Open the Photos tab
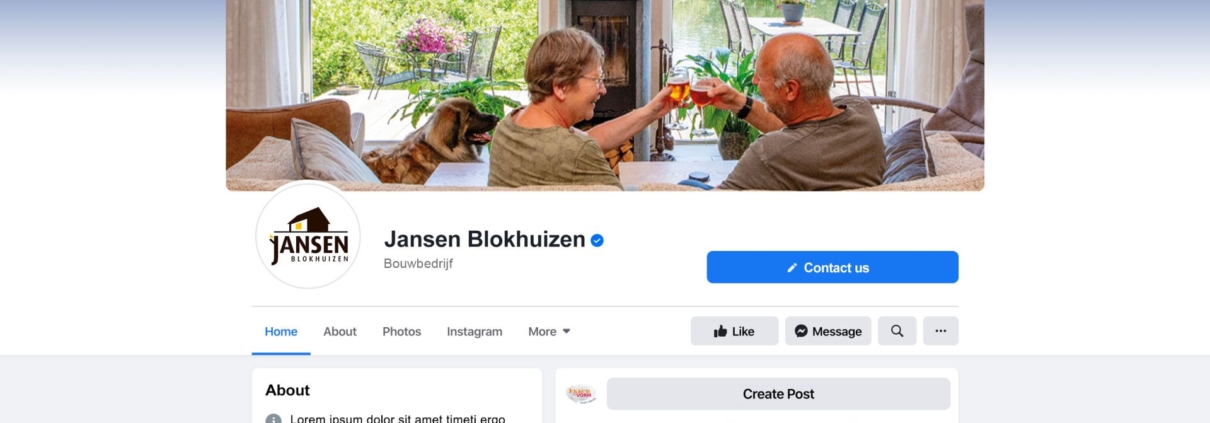 [402, 331]
